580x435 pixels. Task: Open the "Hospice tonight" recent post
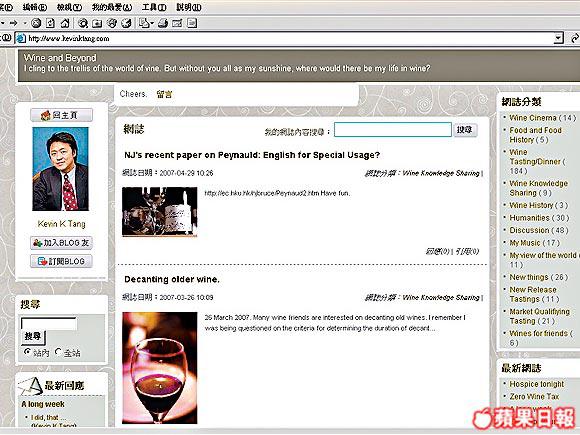pyautogui.click(x=537, y=384)
